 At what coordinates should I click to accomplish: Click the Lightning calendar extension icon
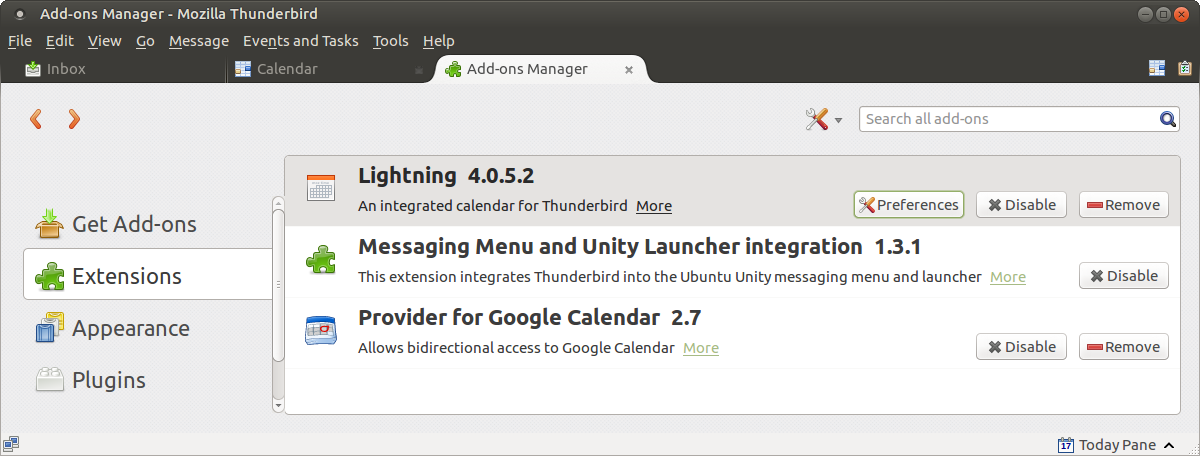[321, 187]
